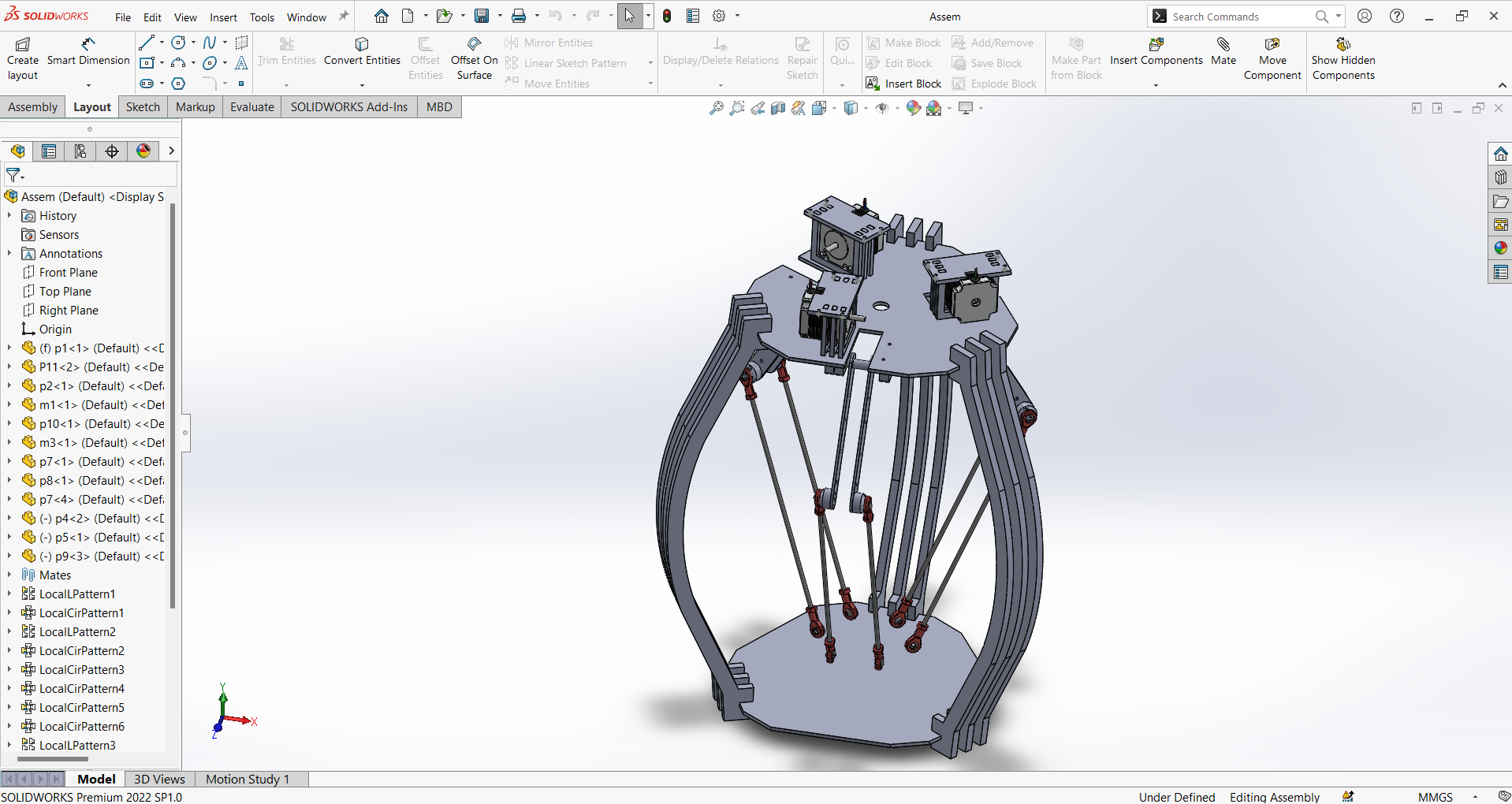
Task: Open the Save dropdown arrow
Action: [500, 16]
